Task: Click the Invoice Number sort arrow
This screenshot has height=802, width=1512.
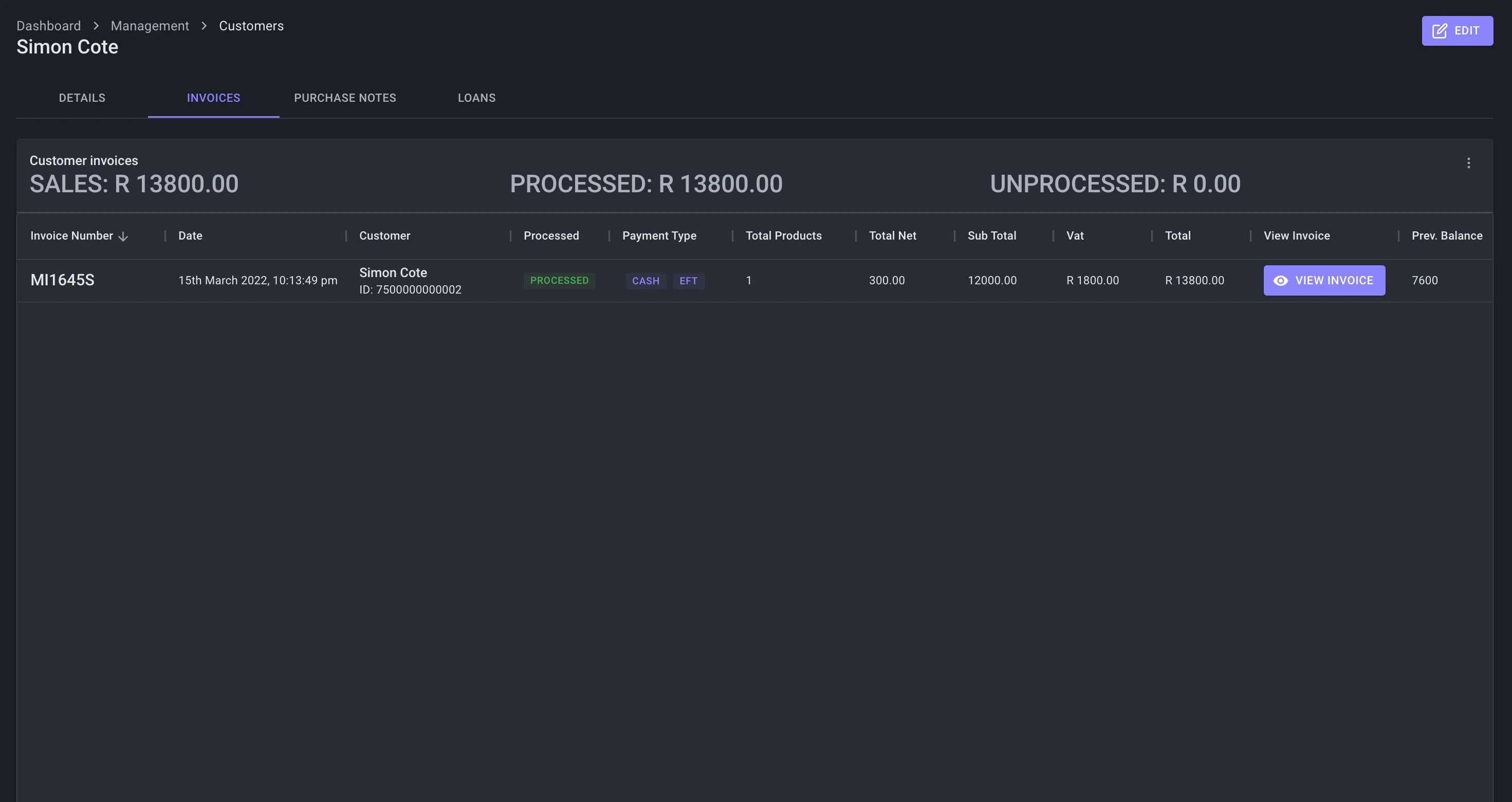Action: tap(123, 236)
